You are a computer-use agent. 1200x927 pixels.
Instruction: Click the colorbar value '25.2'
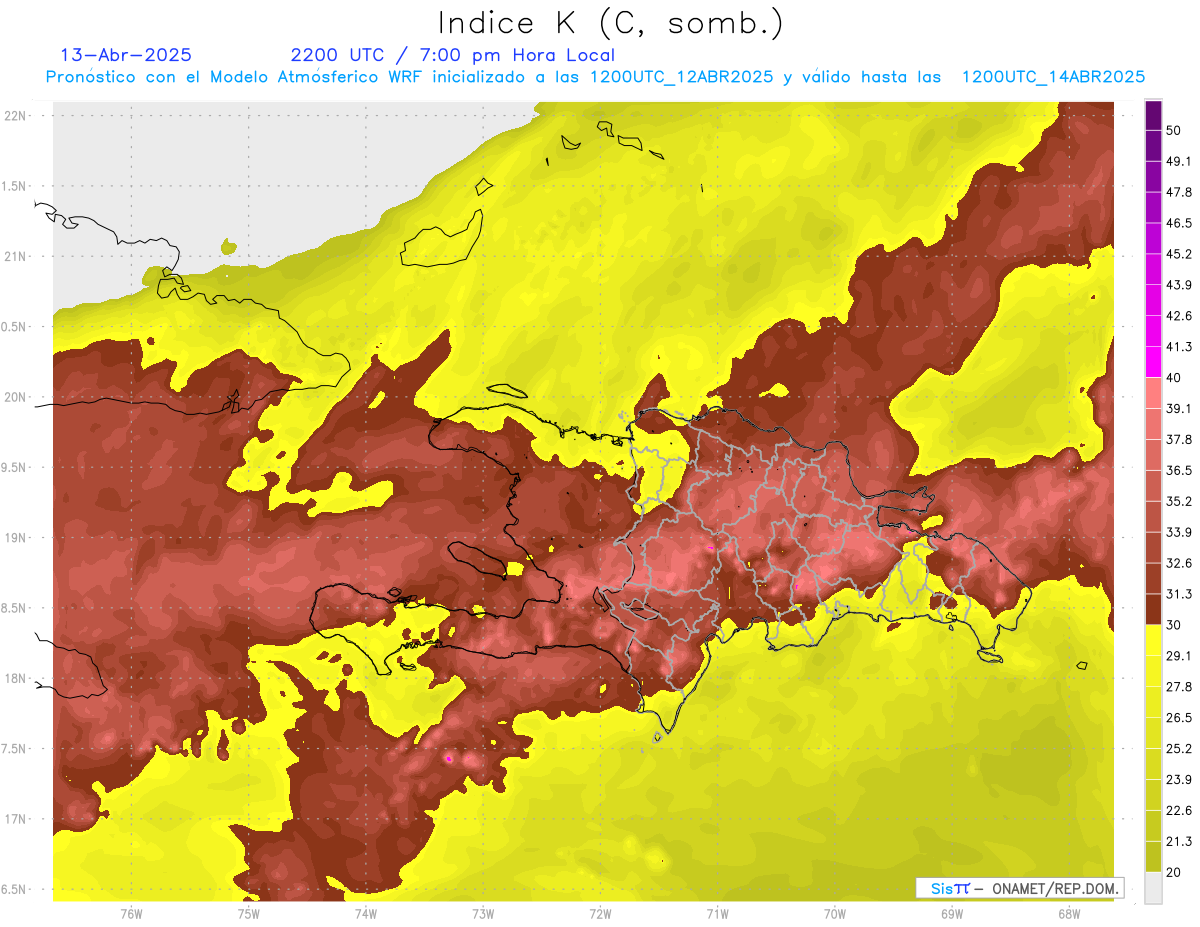tap(1179, 748)
